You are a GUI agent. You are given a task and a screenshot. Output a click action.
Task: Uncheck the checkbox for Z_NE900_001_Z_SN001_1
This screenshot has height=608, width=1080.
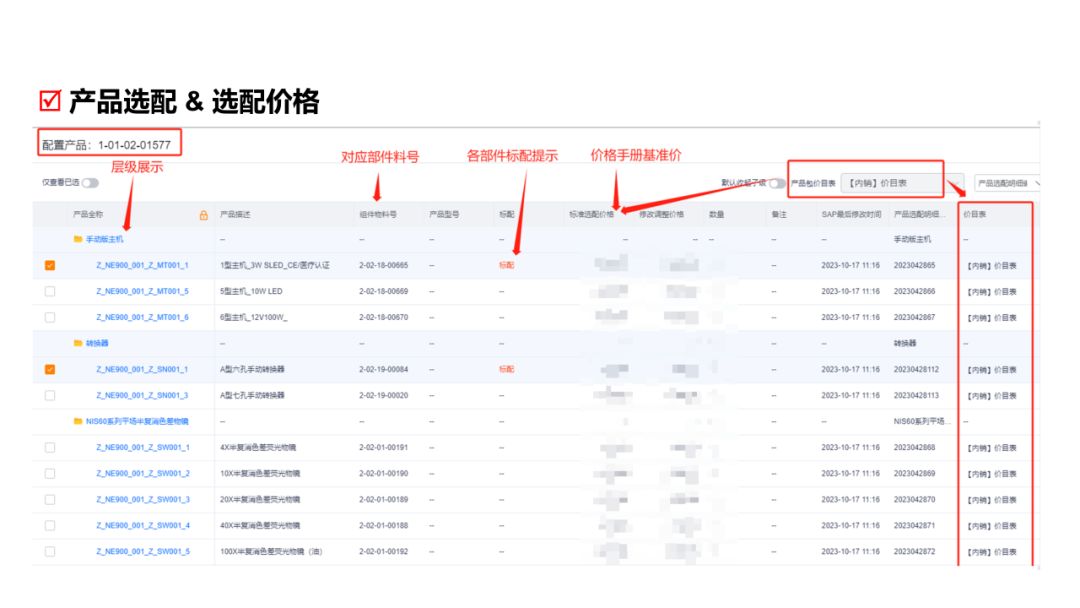50,369
